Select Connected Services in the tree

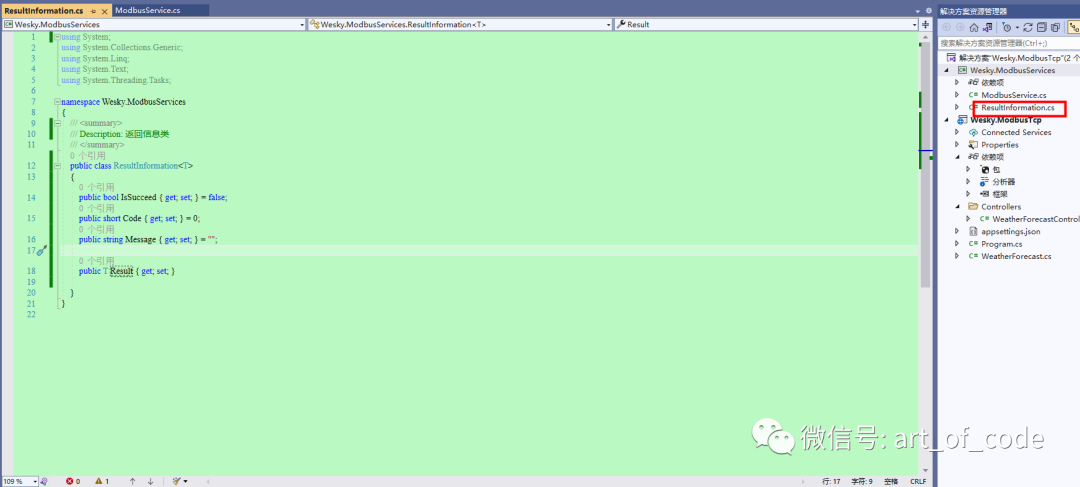coord(1016,132)
